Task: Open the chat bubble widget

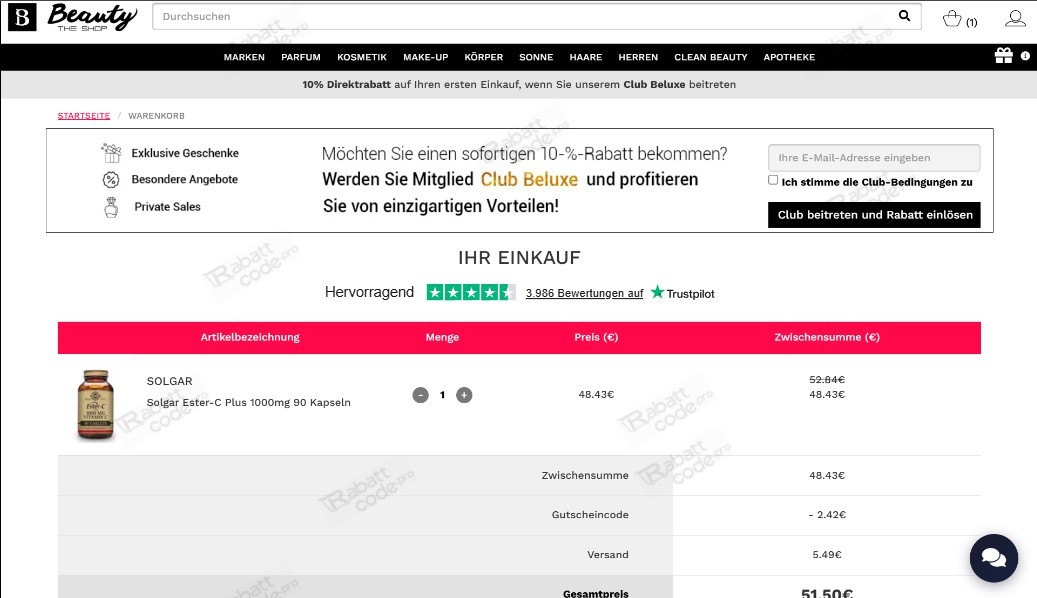Action: pyautogui.click(x=993, y=558)
